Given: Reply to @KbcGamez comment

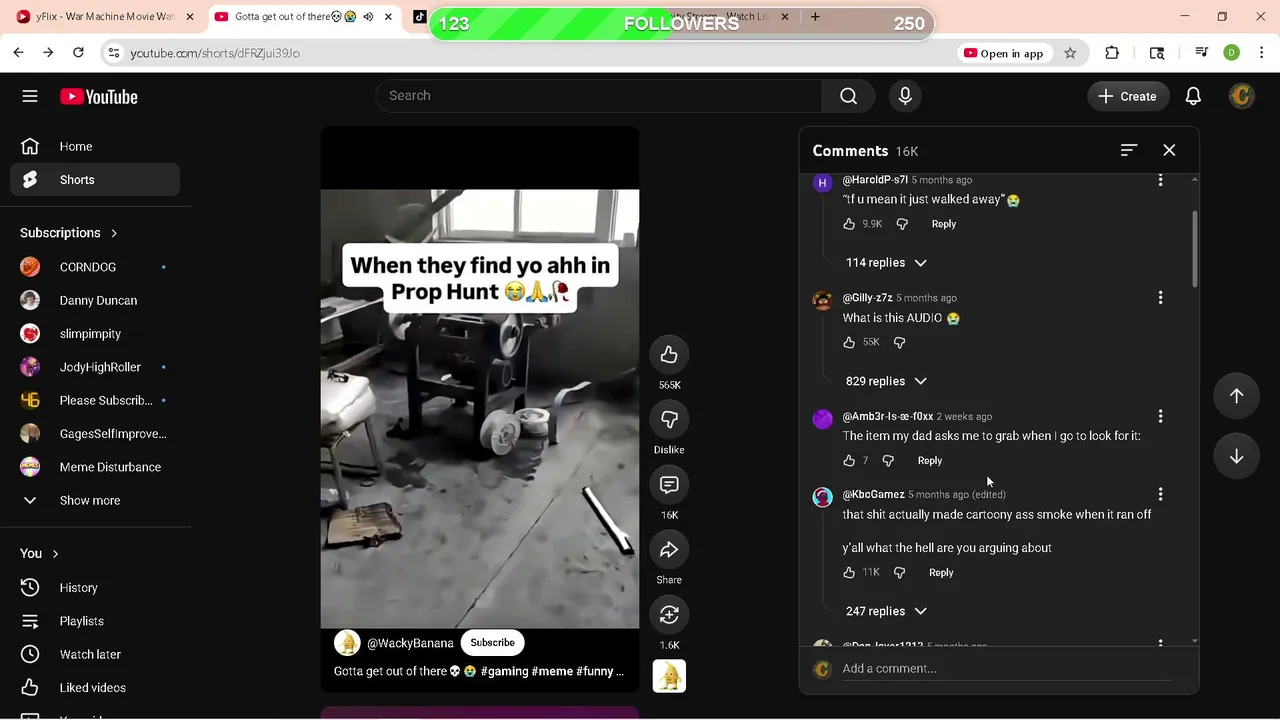Looking at the screenshot, I should click(941, 572).
